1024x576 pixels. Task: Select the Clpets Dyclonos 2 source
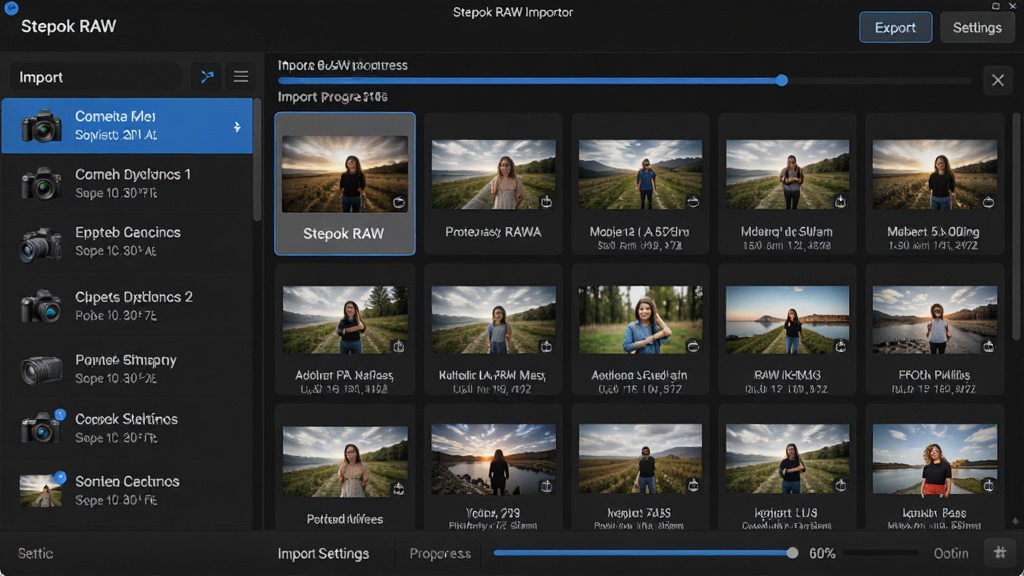[x=127, y=306]
